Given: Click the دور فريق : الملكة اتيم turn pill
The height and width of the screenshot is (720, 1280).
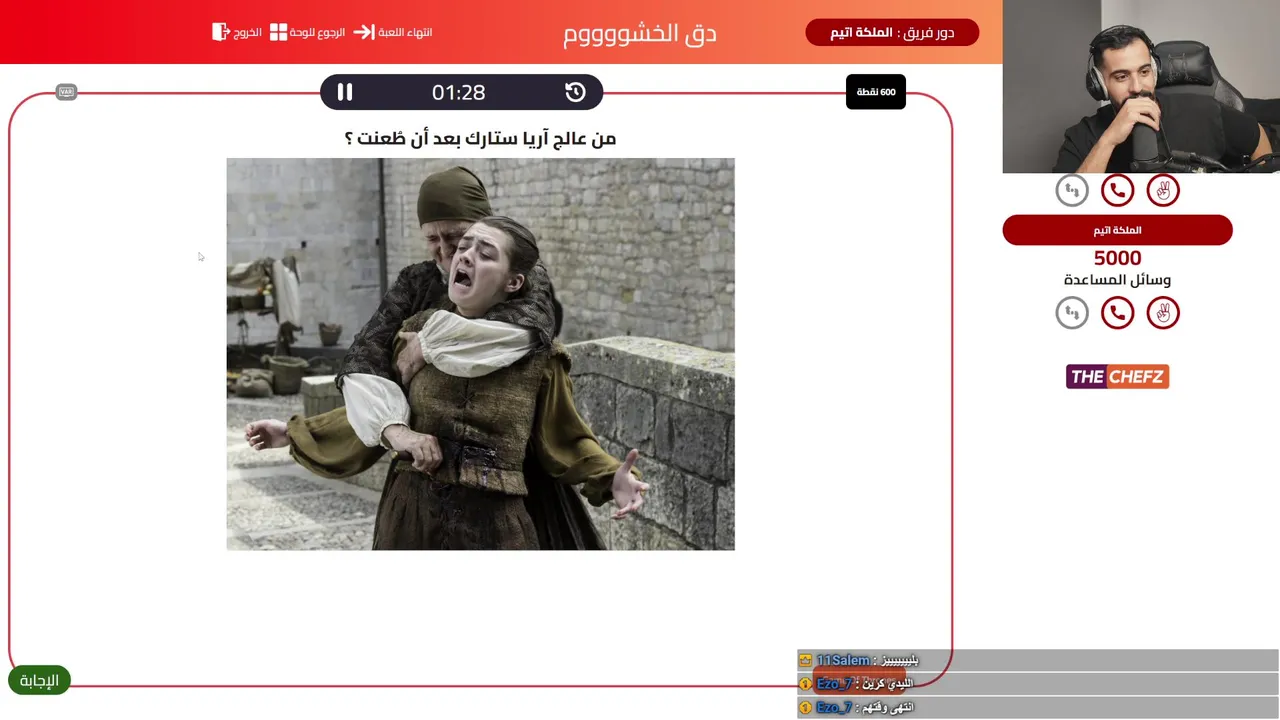Looking at the screenshot, I should [892, 32].
